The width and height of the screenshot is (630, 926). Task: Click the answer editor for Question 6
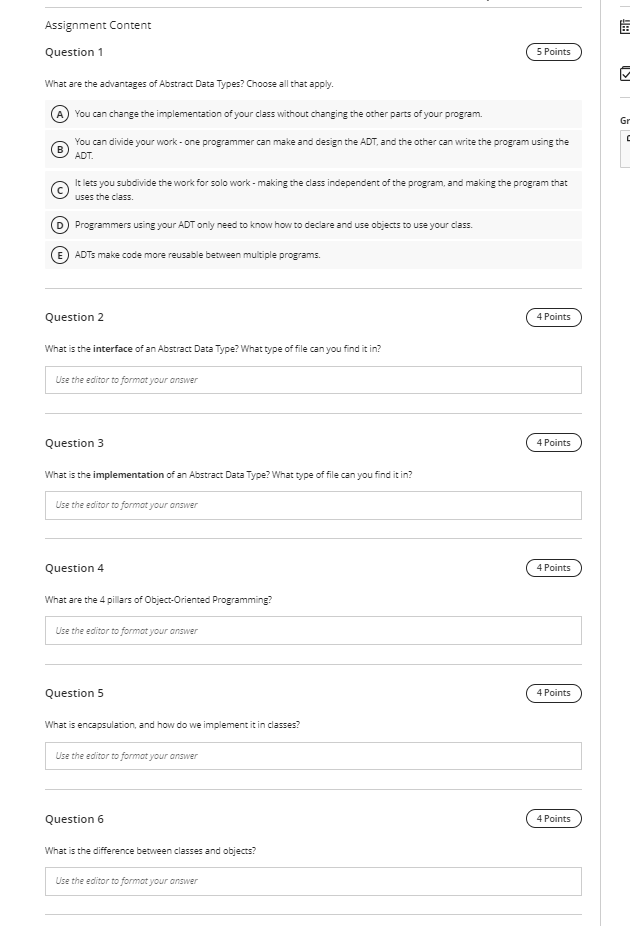(312, 881)
